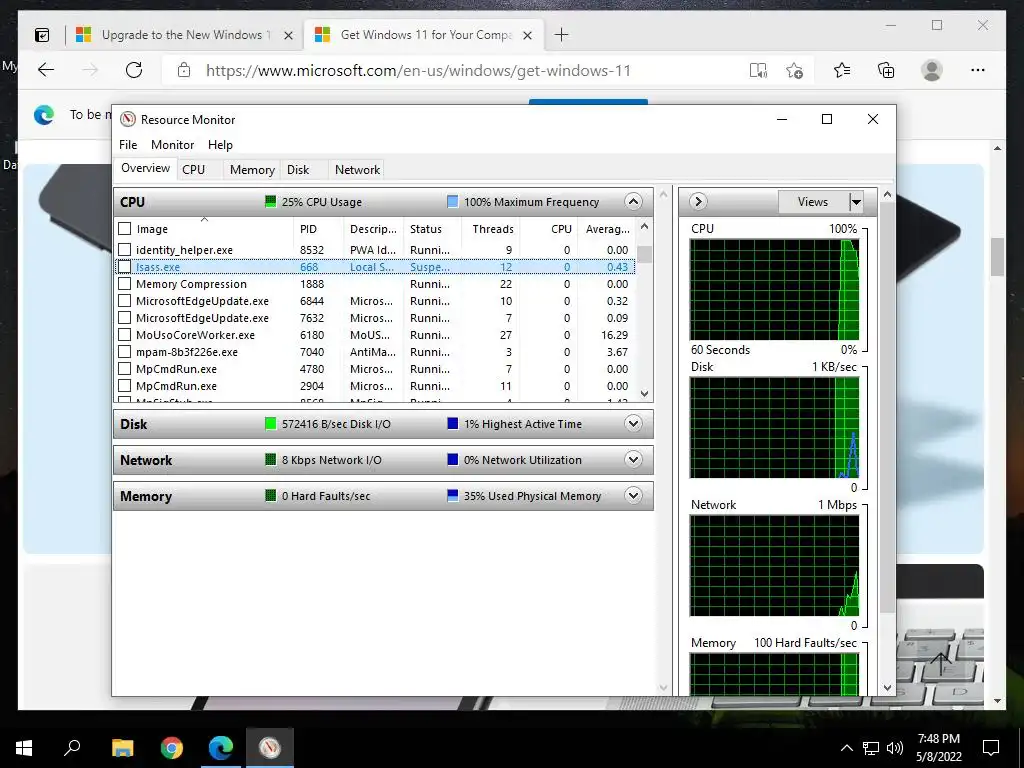
Task: Add this page to favorites star icon
Action: [x=795, y=71]
